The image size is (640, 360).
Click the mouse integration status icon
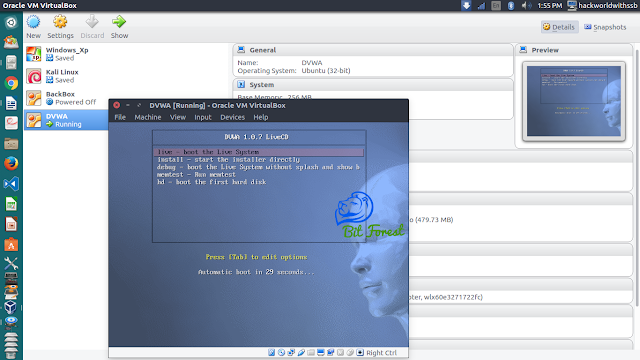[x=350, y=352]
